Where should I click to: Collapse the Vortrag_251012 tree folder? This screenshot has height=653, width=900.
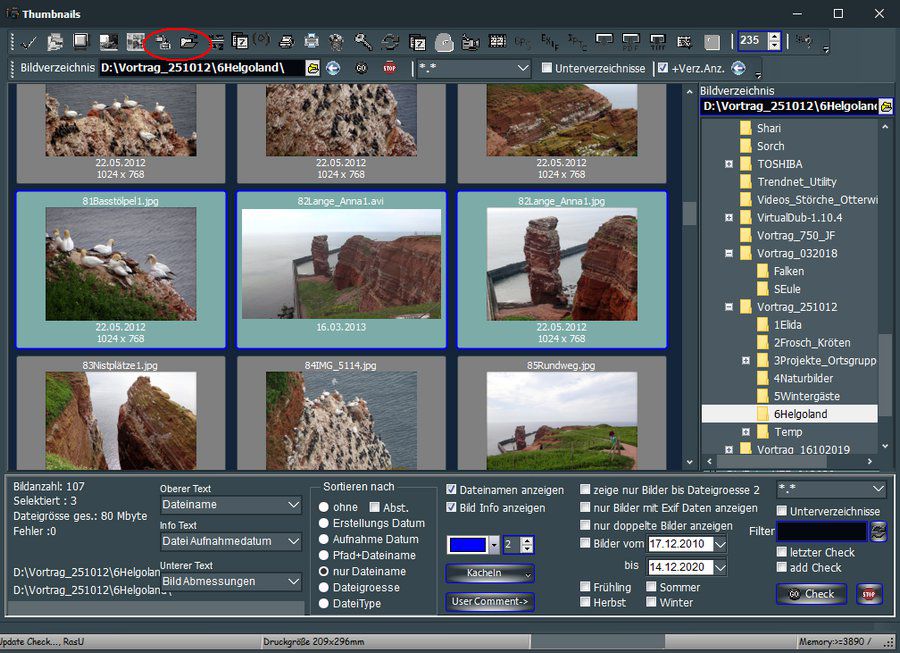coord(729,307)
